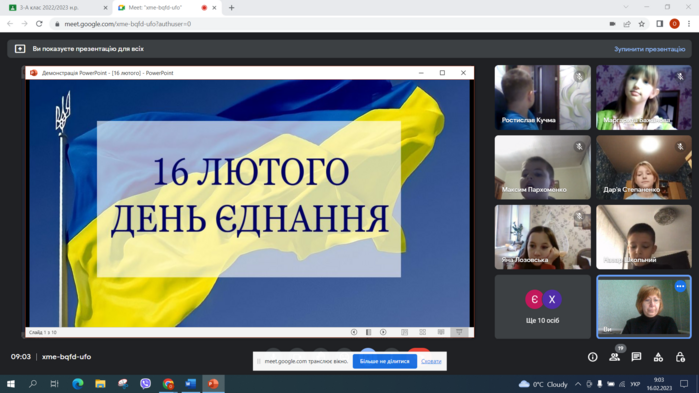
Task: Switch to PowerPoint on the taskbar
Action: (x=213, y=384)
